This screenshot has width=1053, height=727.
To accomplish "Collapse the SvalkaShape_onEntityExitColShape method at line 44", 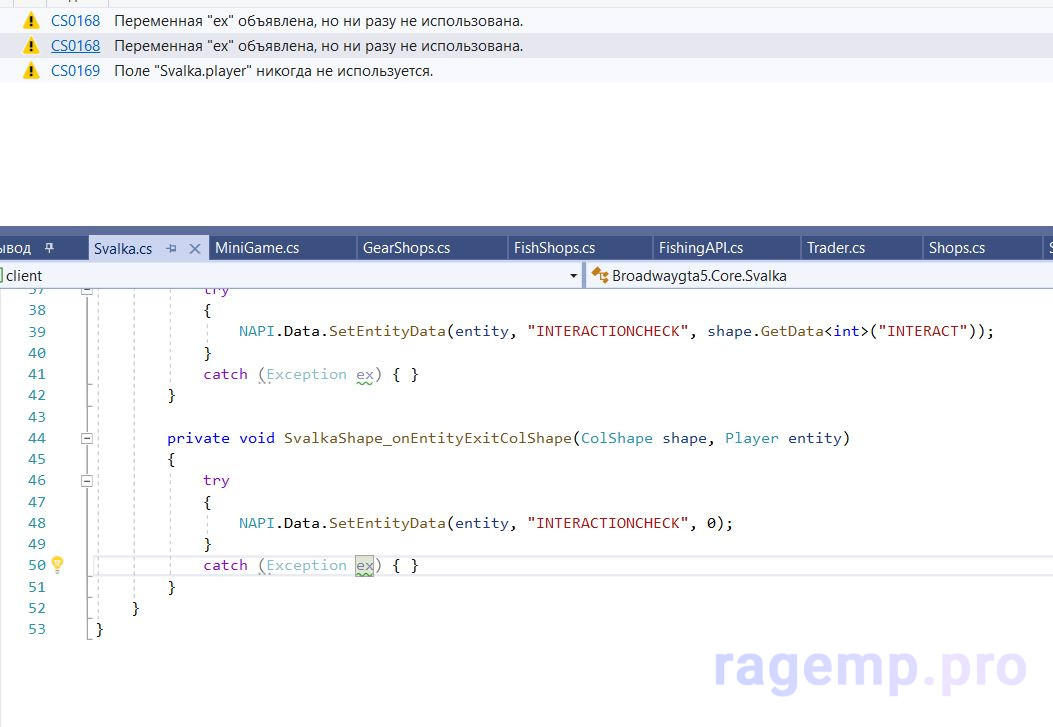I will pos(87,438).
